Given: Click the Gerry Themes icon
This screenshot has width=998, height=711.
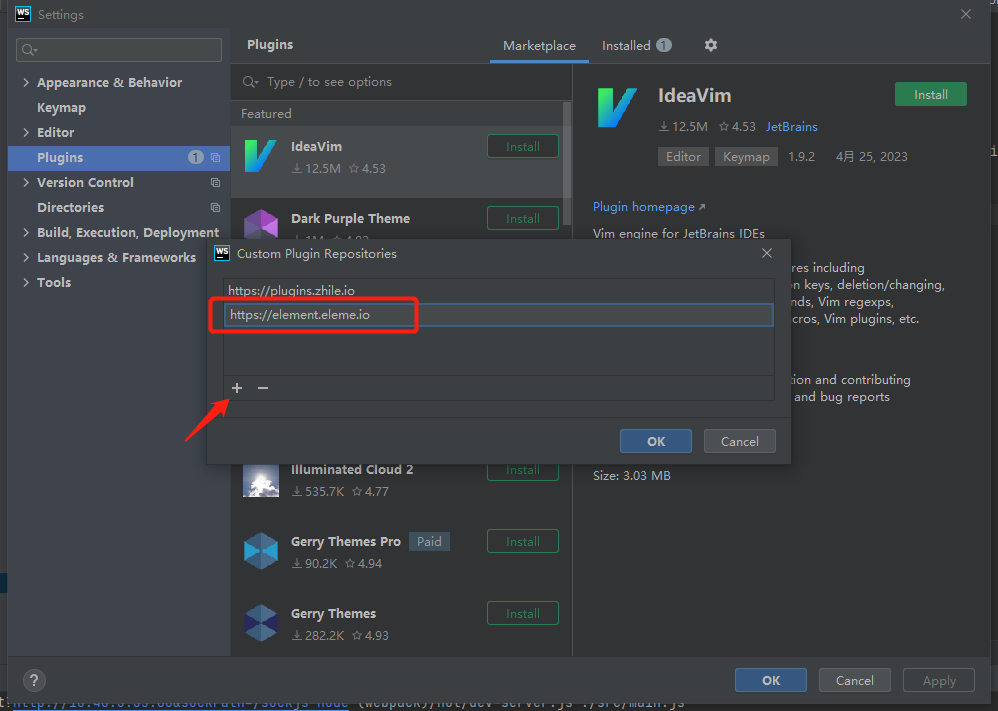Looking at the screenshot, I should pyautogui.click(x=261, y=623).
